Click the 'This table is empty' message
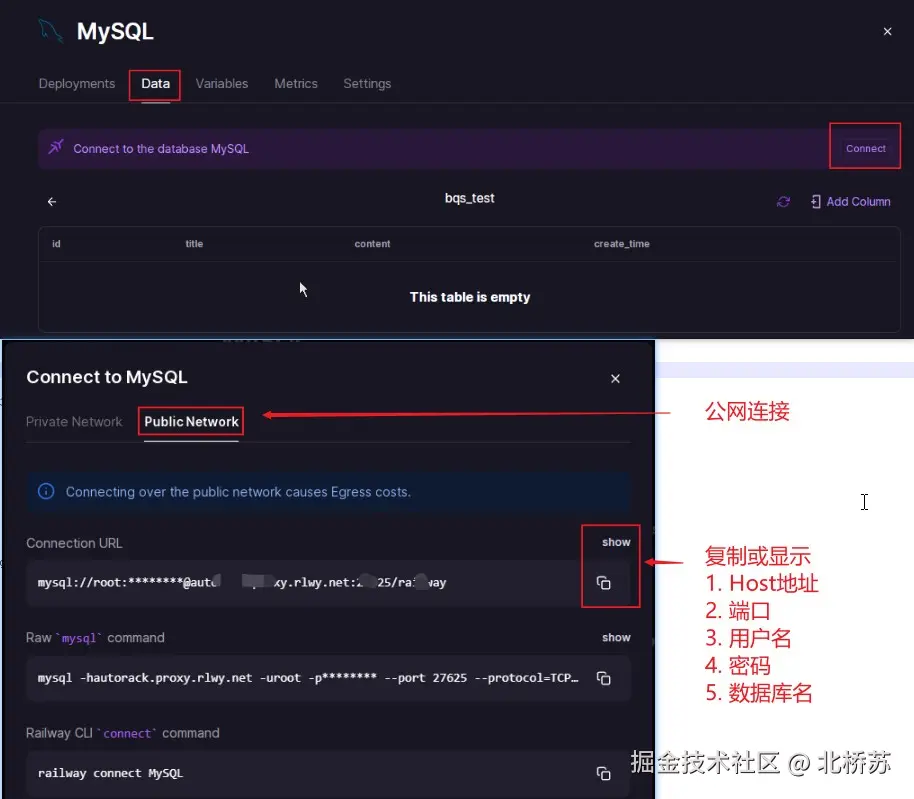This screenshot has height=799, width=914. (x=470, y=297)
